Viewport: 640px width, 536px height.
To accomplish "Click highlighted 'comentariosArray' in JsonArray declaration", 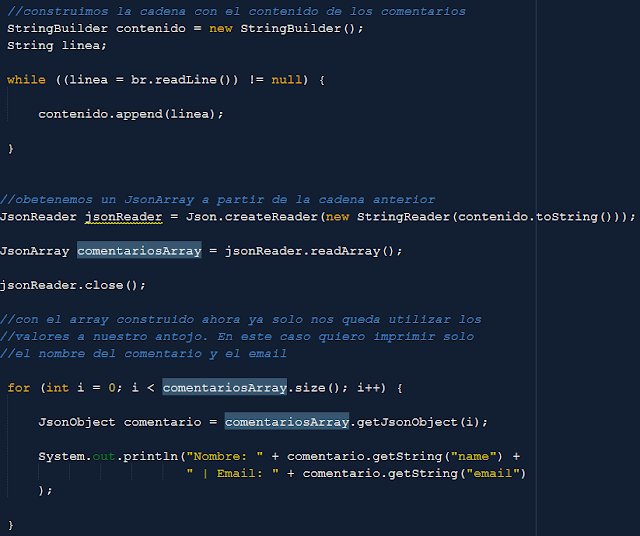I will (x=139, y=251).
